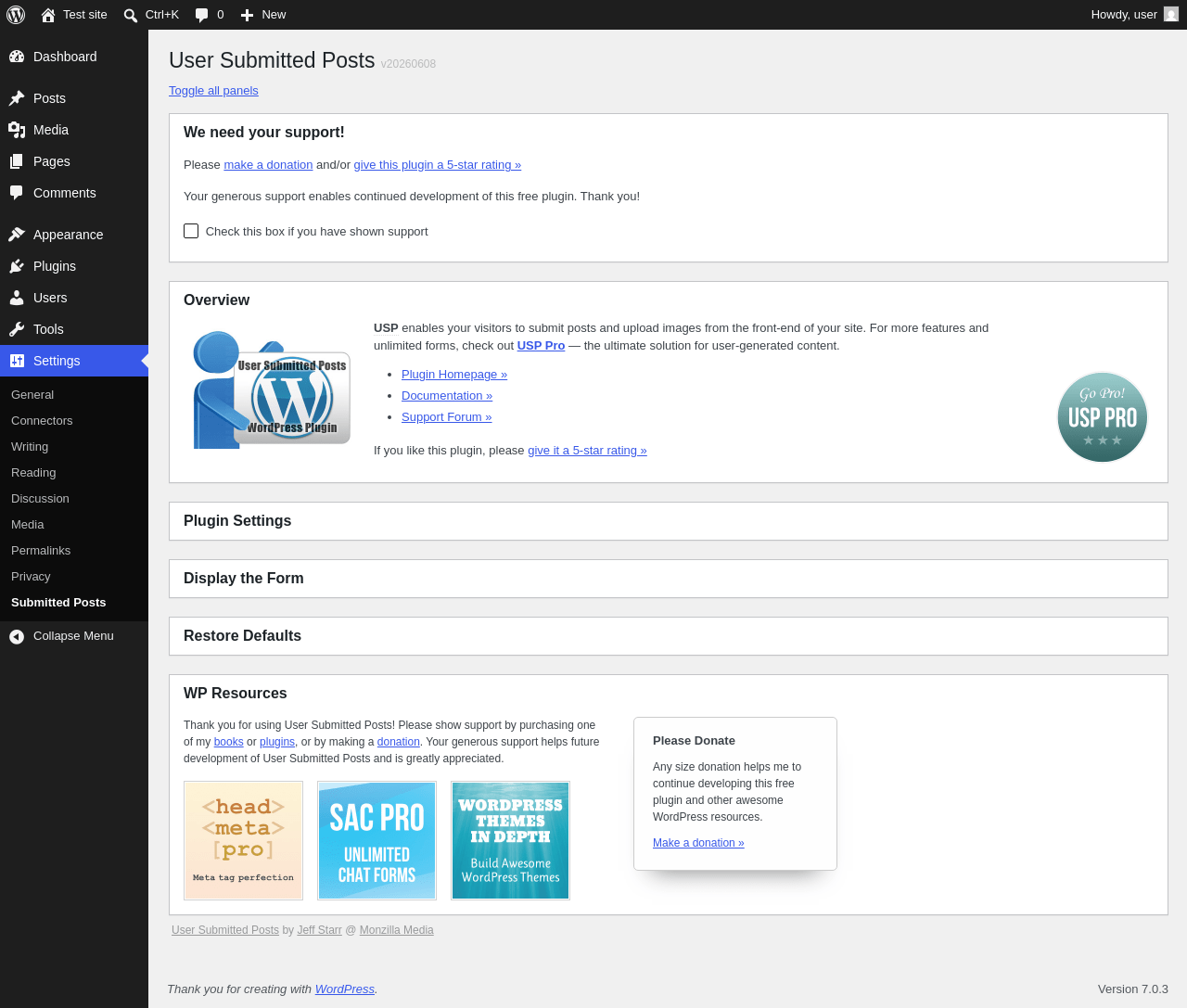Open the Ctrl+K search icon
This screenshot has width=1187, height=1008.
[x=131, y=15]
